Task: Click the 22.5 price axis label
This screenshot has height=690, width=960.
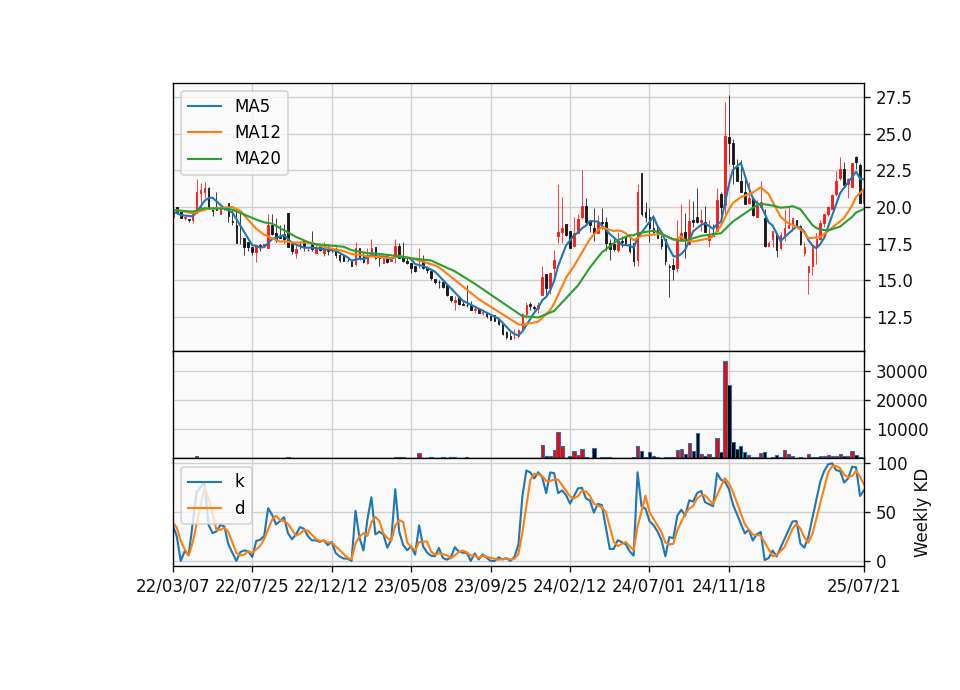Action: (x=894, y=171)
